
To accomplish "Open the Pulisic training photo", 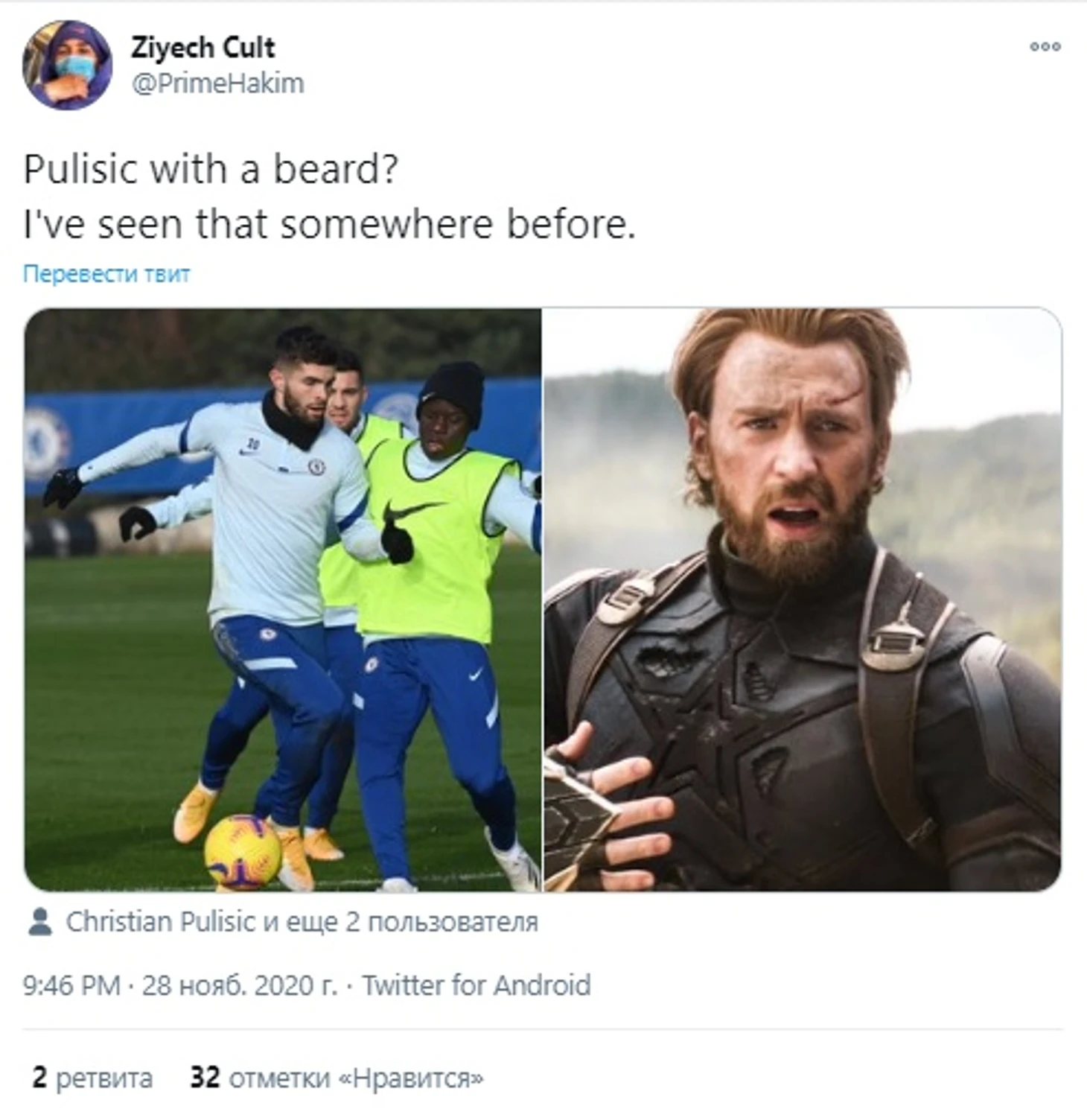I will pos(283,599).
